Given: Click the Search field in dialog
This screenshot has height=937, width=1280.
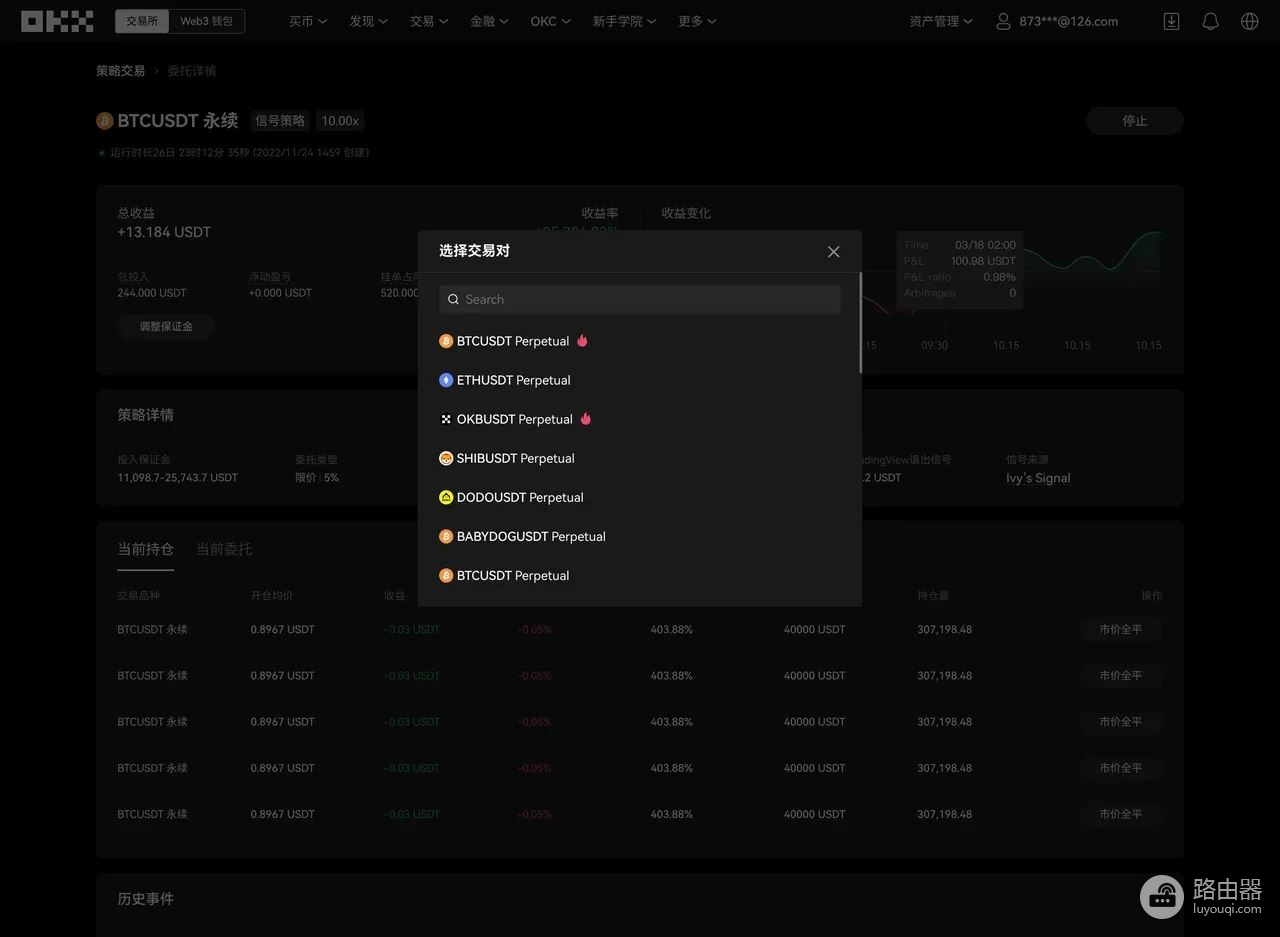Looking at the screenshot, I should 640,300.
